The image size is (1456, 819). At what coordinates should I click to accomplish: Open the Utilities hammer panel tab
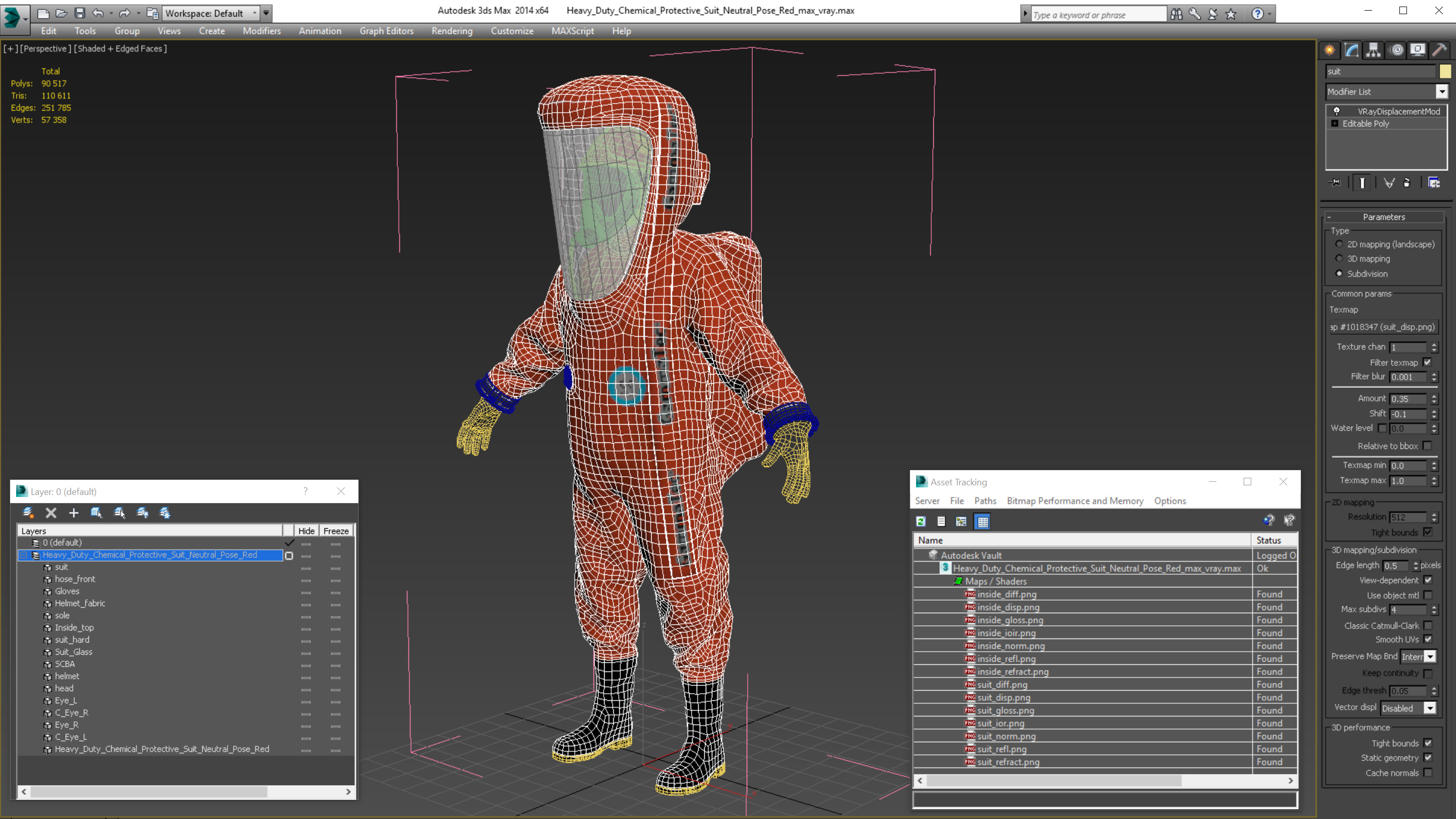point(1440,51)
